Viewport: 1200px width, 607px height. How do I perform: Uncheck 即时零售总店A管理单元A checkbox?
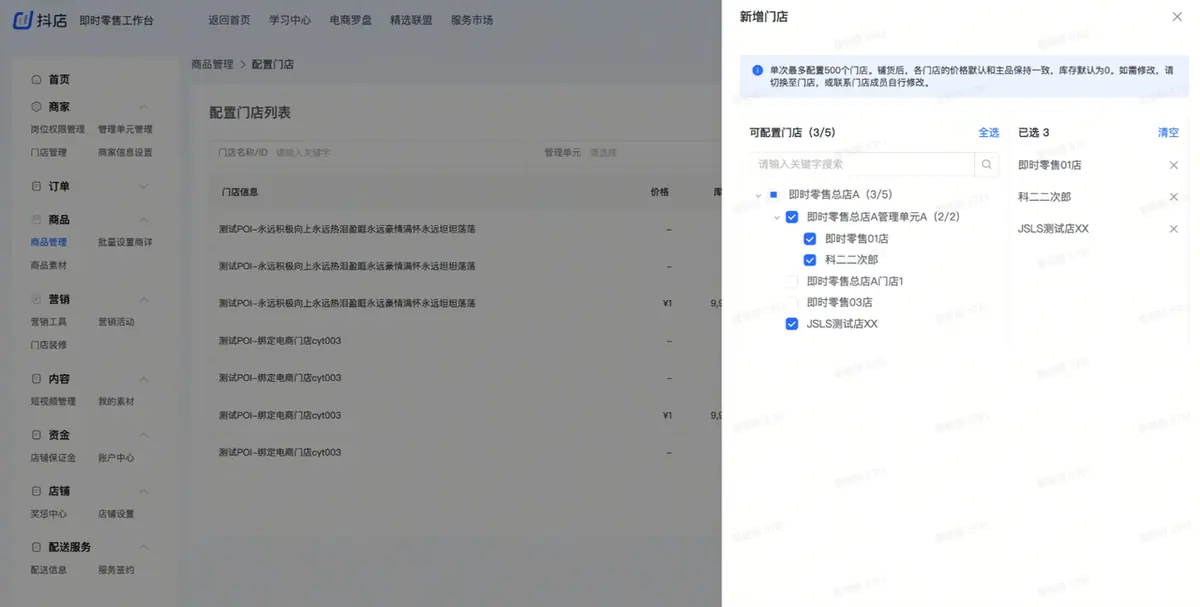pos(792,217)
